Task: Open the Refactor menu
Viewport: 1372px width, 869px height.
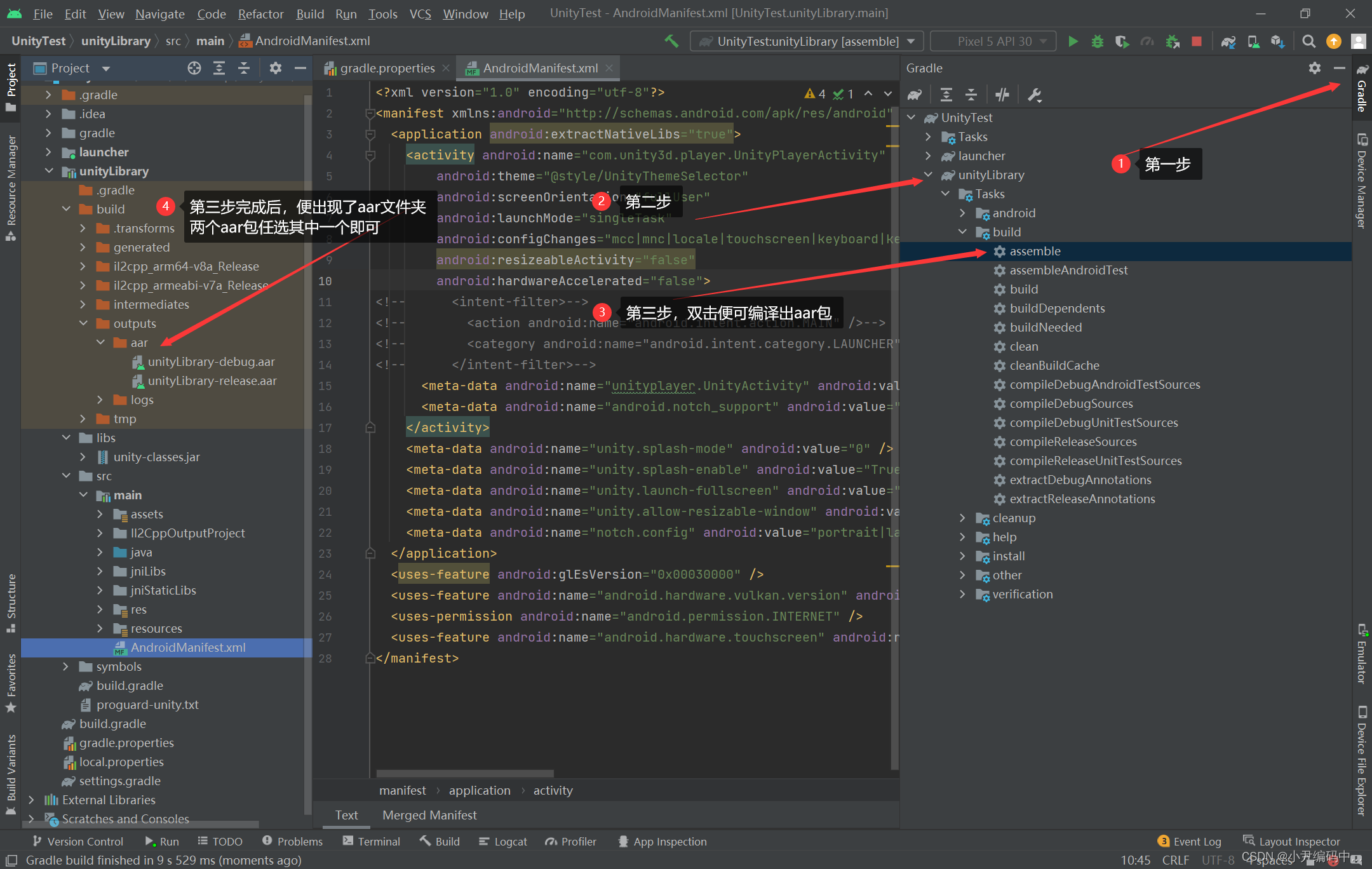Action: click(260, 13)
